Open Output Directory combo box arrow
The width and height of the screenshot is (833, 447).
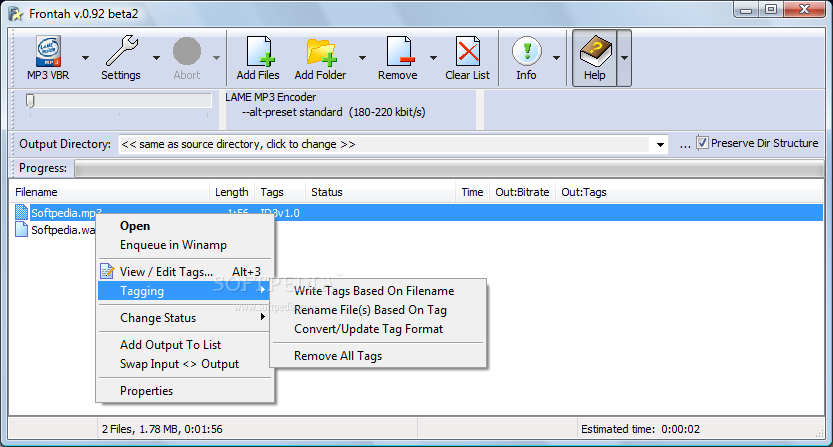[660, 145]
